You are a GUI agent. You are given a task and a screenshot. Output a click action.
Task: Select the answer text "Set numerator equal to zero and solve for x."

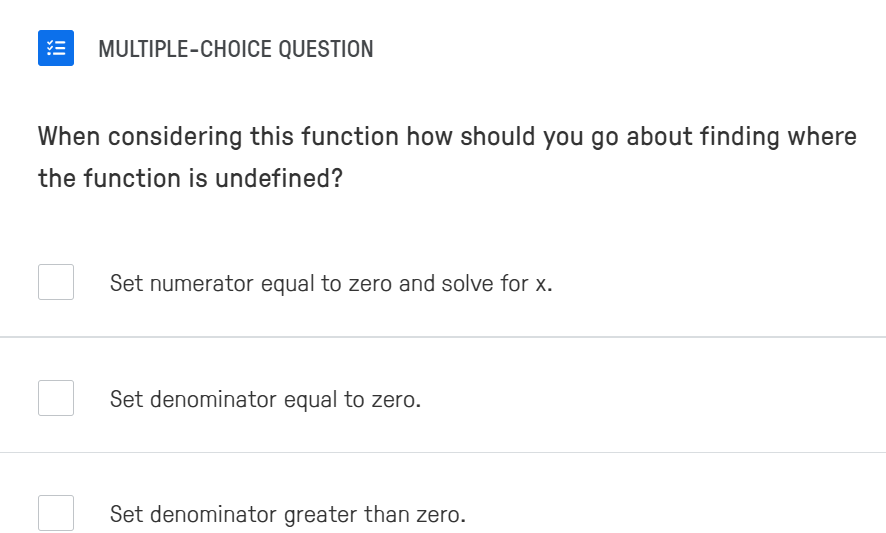click(x=331, y=284)
